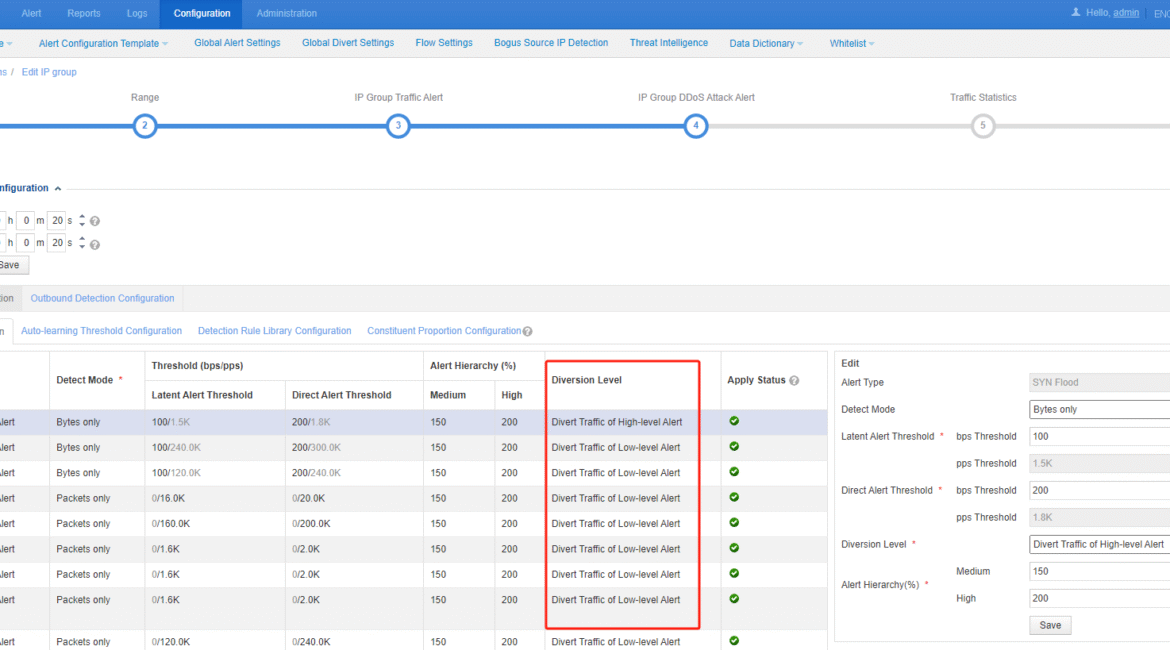Click green apply status check on SYN Flood row
Screen dimensions: 1170x650
point(733,421)
